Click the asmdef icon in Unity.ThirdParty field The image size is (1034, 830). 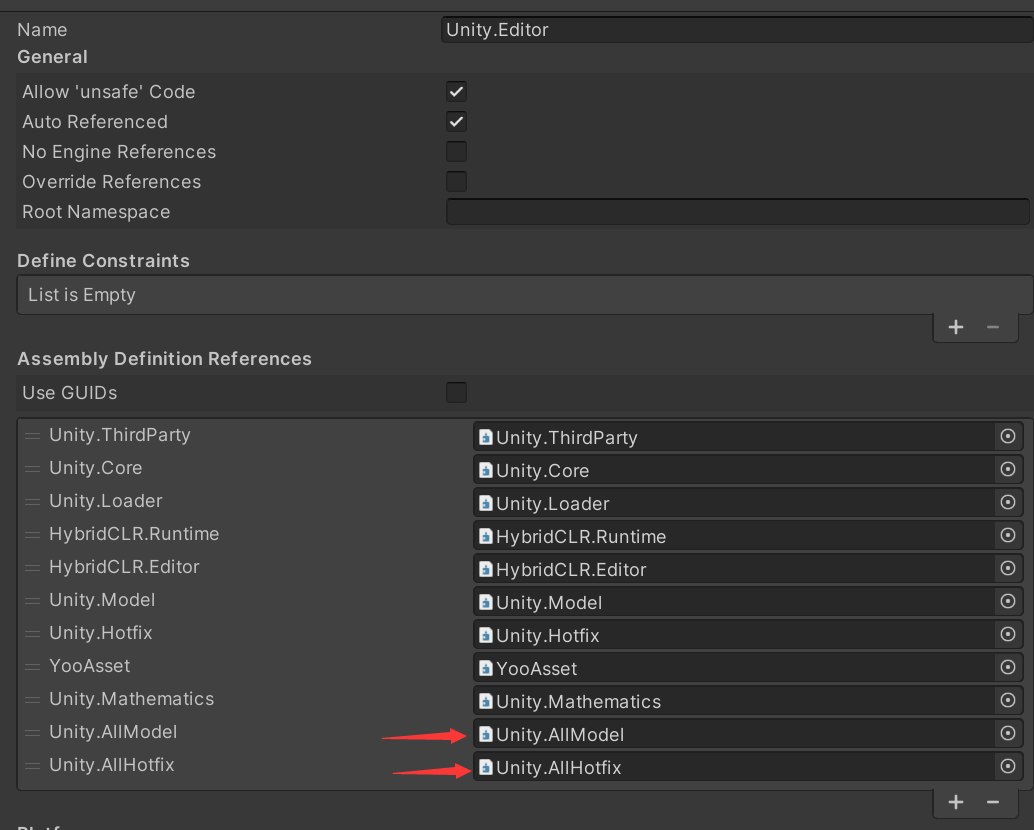[486, 437]
